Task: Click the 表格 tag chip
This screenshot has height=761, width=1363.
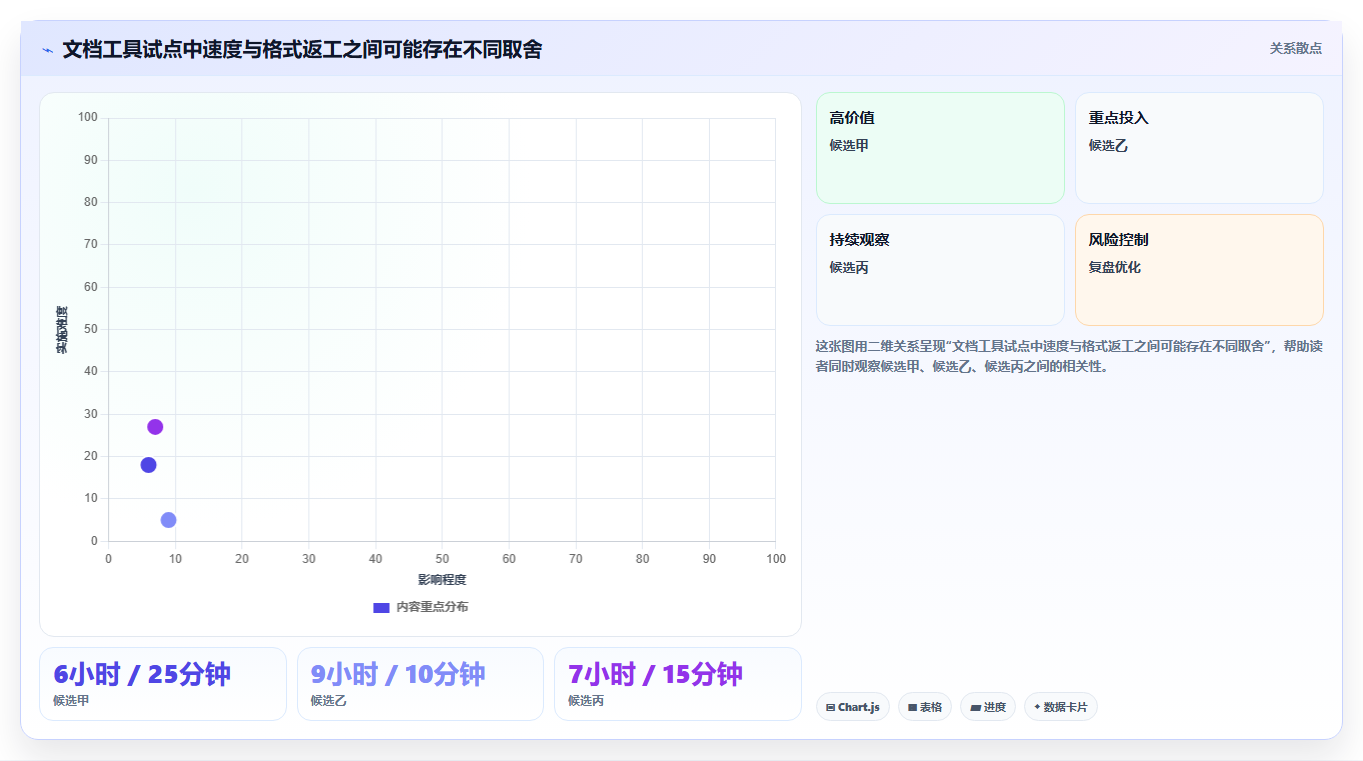Action: click(925, 707)
